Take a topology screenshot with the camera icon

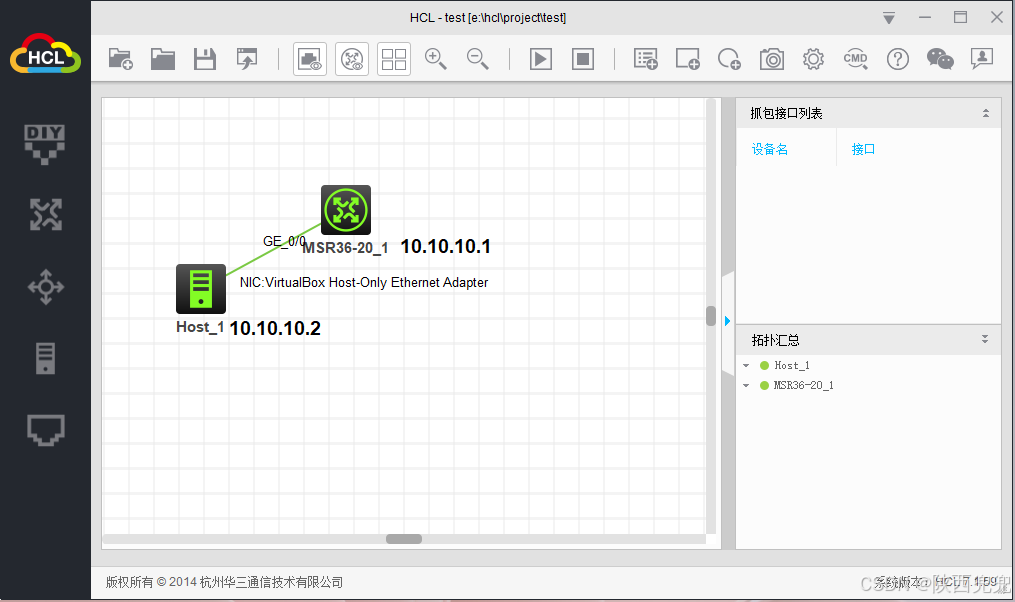771,58
